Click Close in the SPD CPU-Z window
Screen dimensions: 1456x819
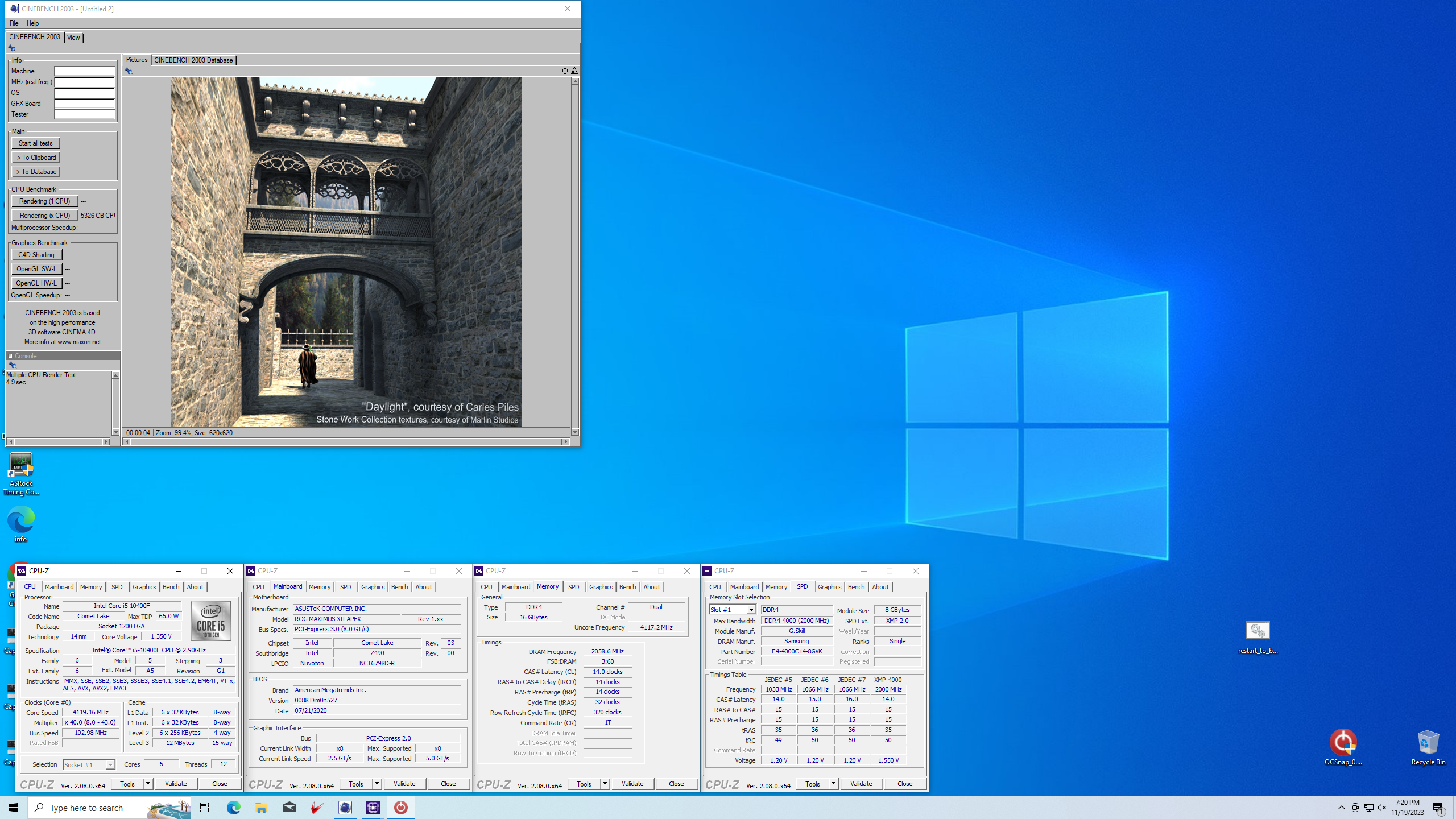click(905, 784)
